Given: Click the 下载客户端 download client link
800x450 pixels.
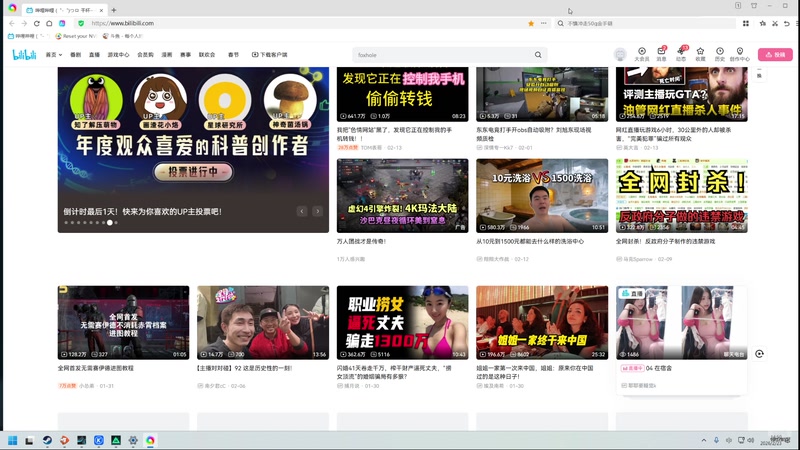Looking at the screenshot, I should pyautogui.click(x=269, y=55).
